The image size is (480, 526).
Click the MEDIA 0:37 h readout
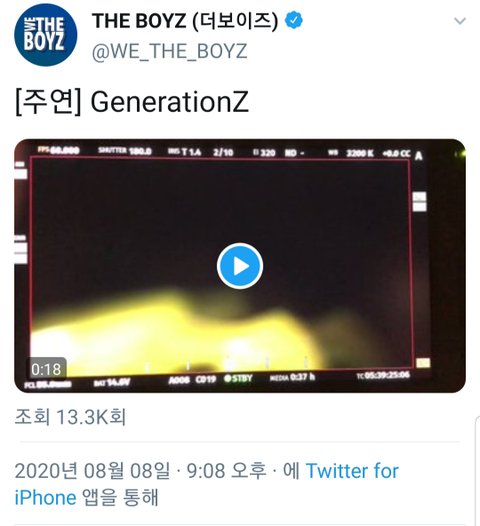(292, 377)
